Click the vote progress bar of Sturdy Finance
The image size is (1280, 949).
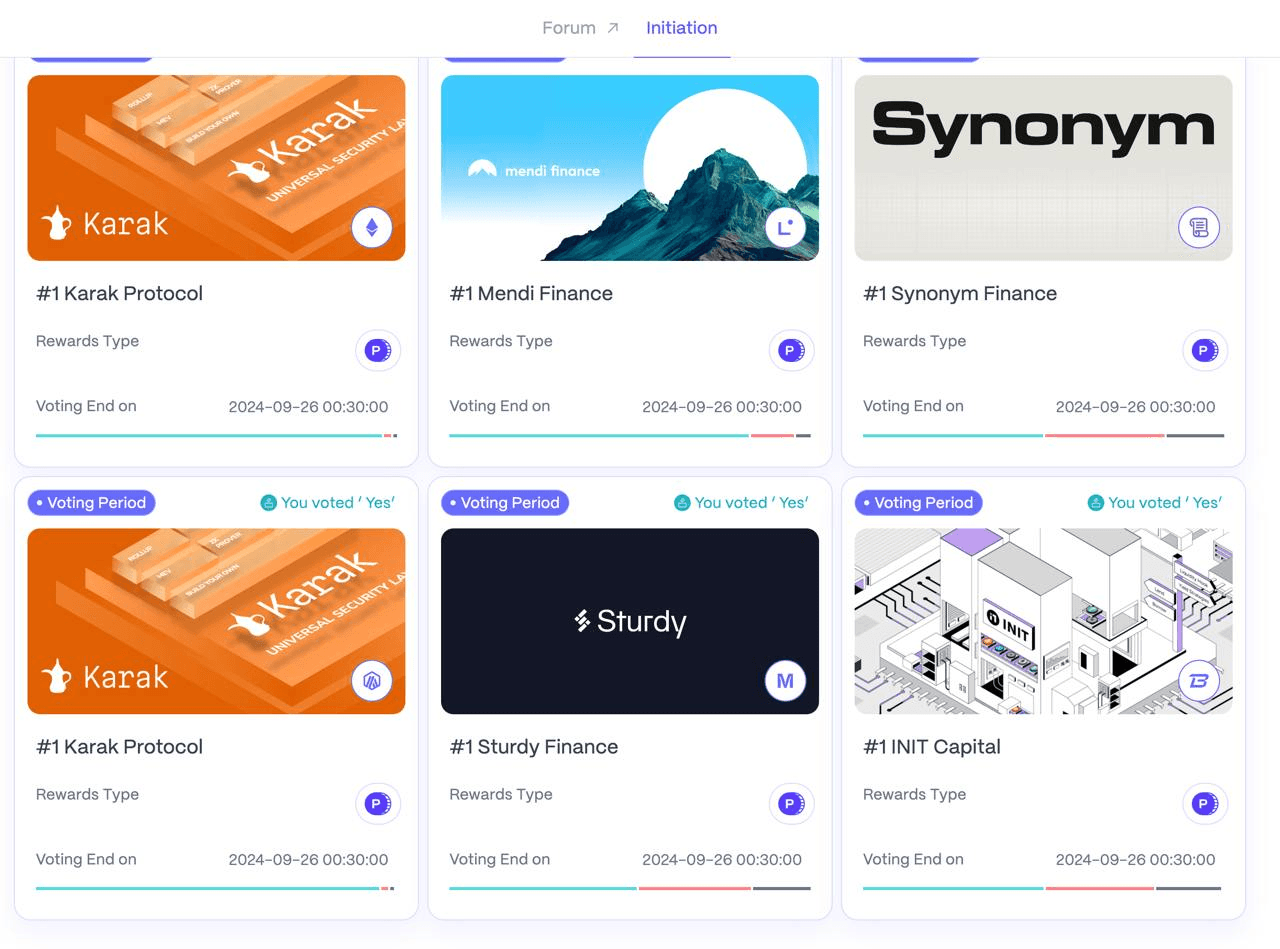click(630, 888)
